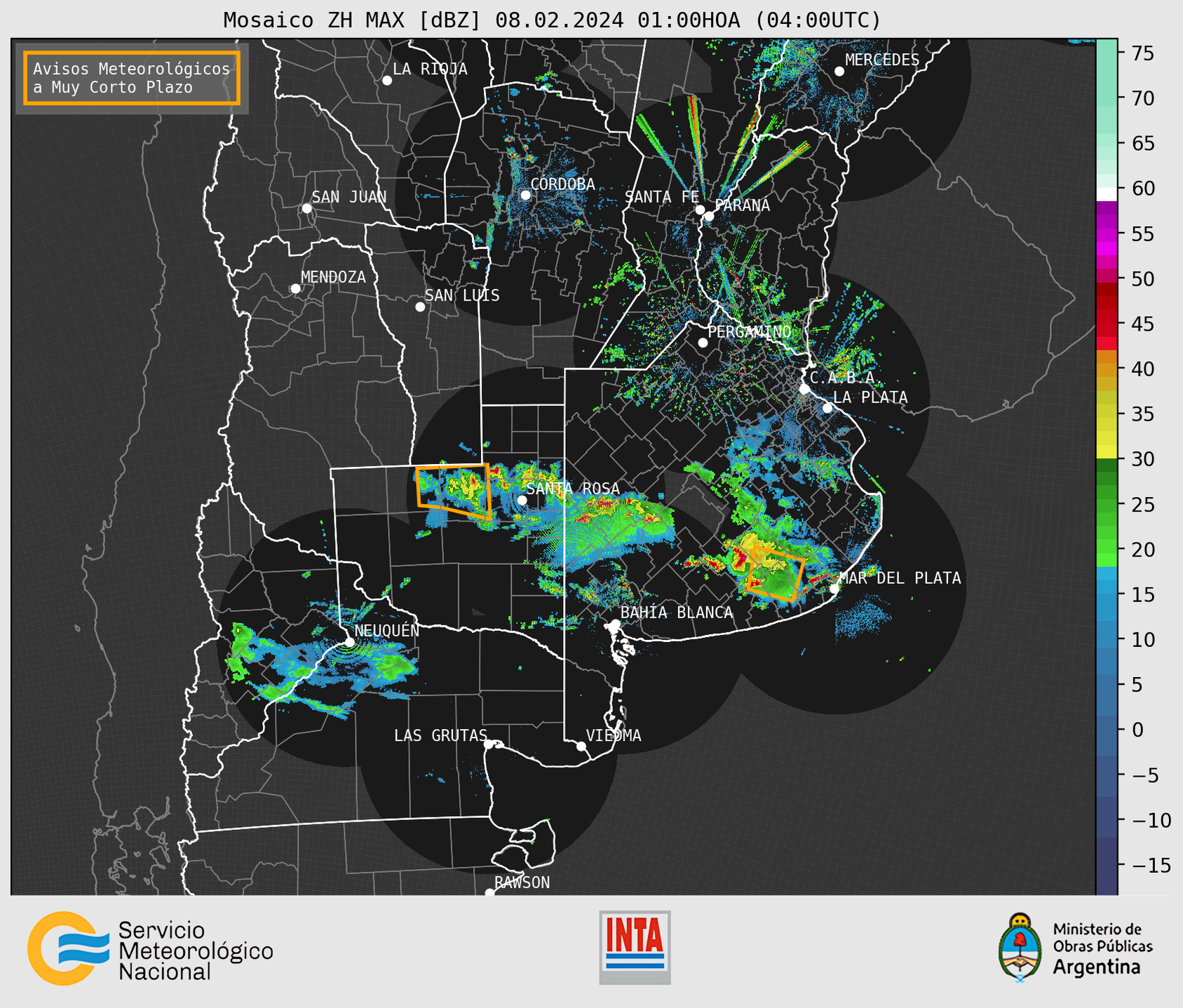Click the −15 tick label on color scale
The image size is (1183, 1008).
(x=1151, y=865)
